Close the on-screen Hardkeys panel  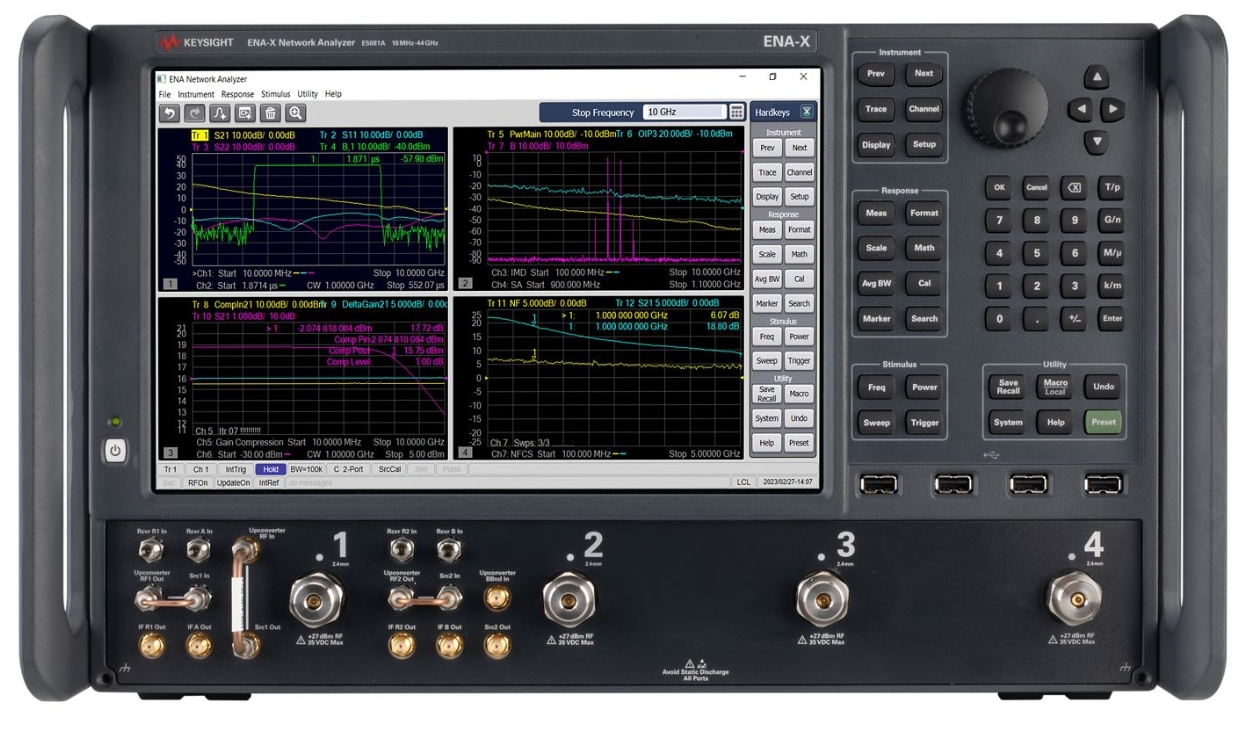[x=806, y=112]
